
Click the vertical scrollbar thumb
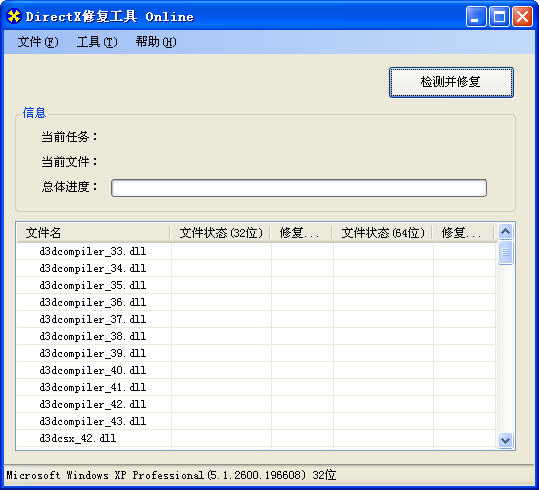[x=505, y=252]
